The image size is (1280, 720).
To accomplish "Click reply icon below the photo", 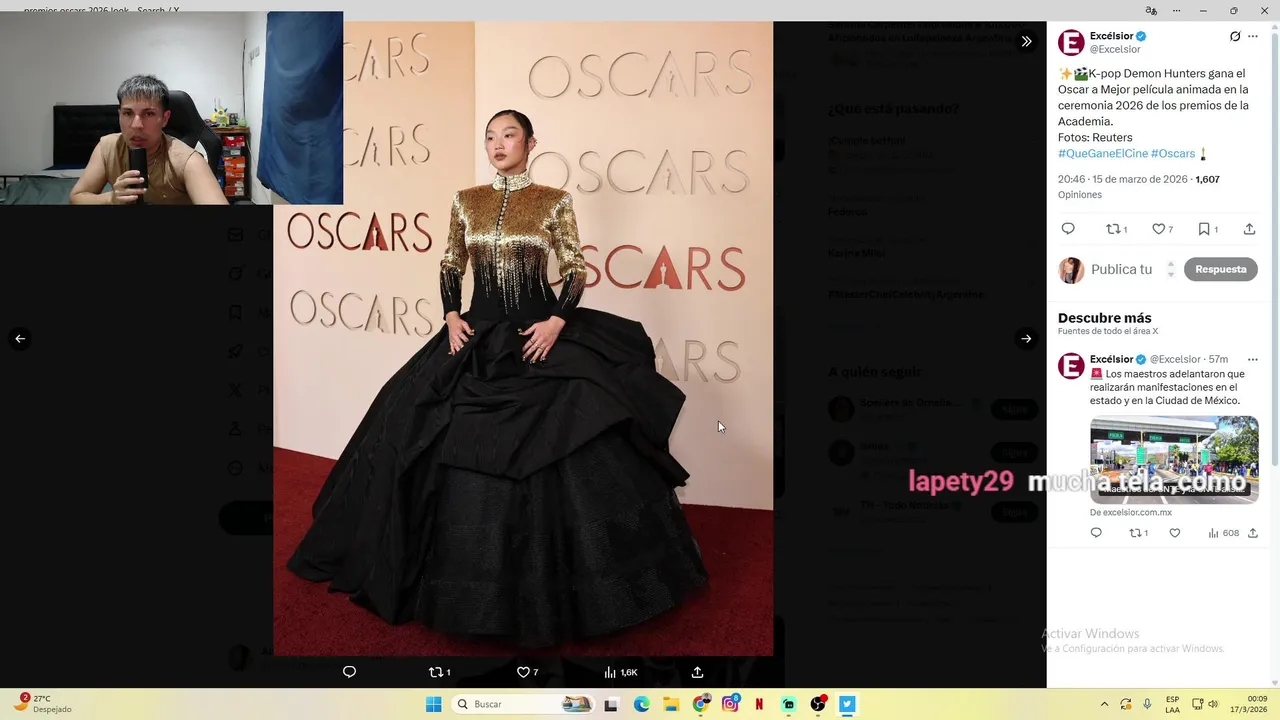I will tap(349, 672).
